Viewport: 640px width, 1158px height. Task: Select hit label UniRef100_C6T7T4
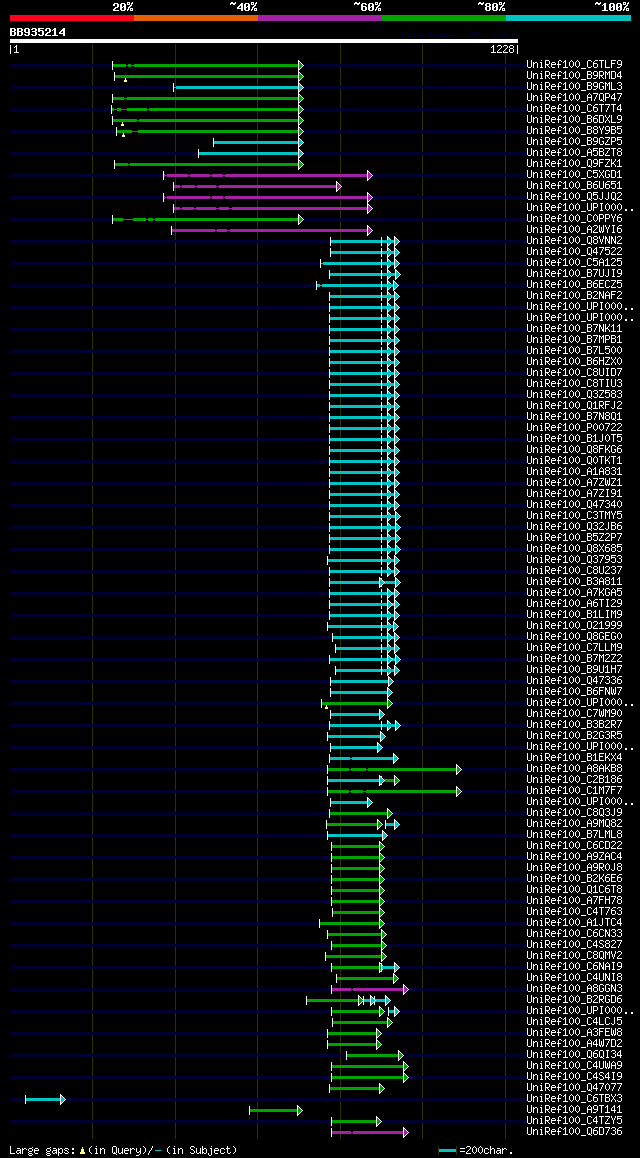(574, 109)
